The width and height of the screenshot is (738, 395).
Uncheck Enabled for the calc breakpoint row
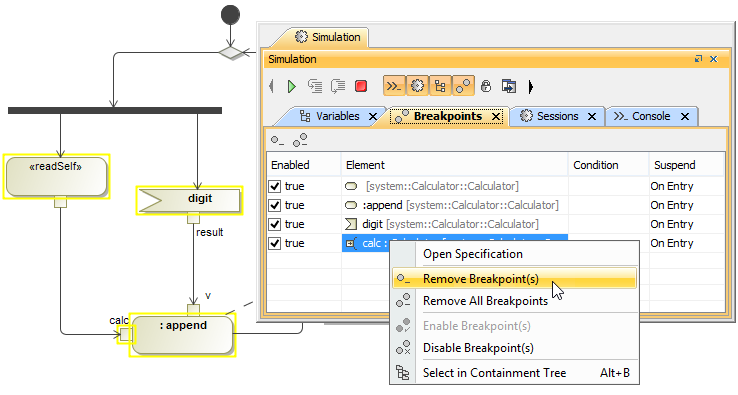[x=274, y=243]
